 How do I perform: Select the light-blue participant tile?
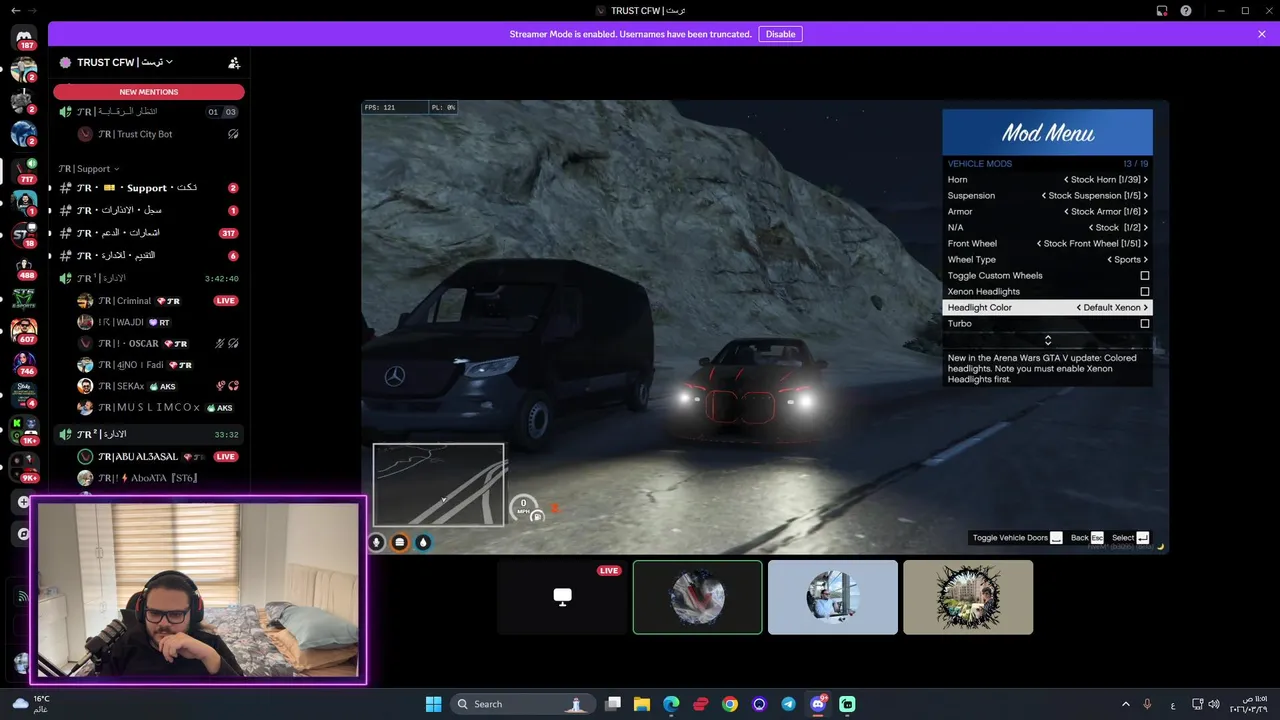pos(833,597)
